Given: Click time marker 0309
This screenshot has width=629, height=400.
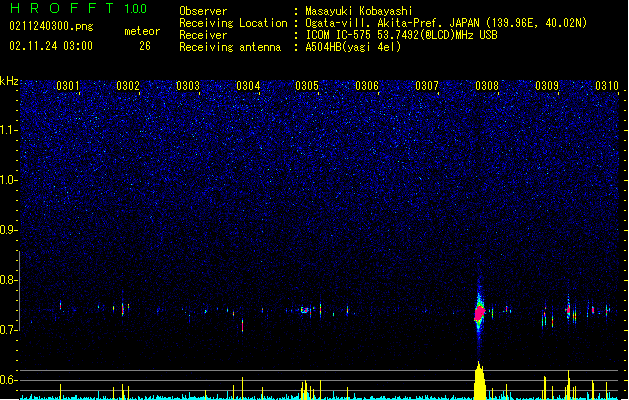Looking at the screenshot, I should click(547, 86).
